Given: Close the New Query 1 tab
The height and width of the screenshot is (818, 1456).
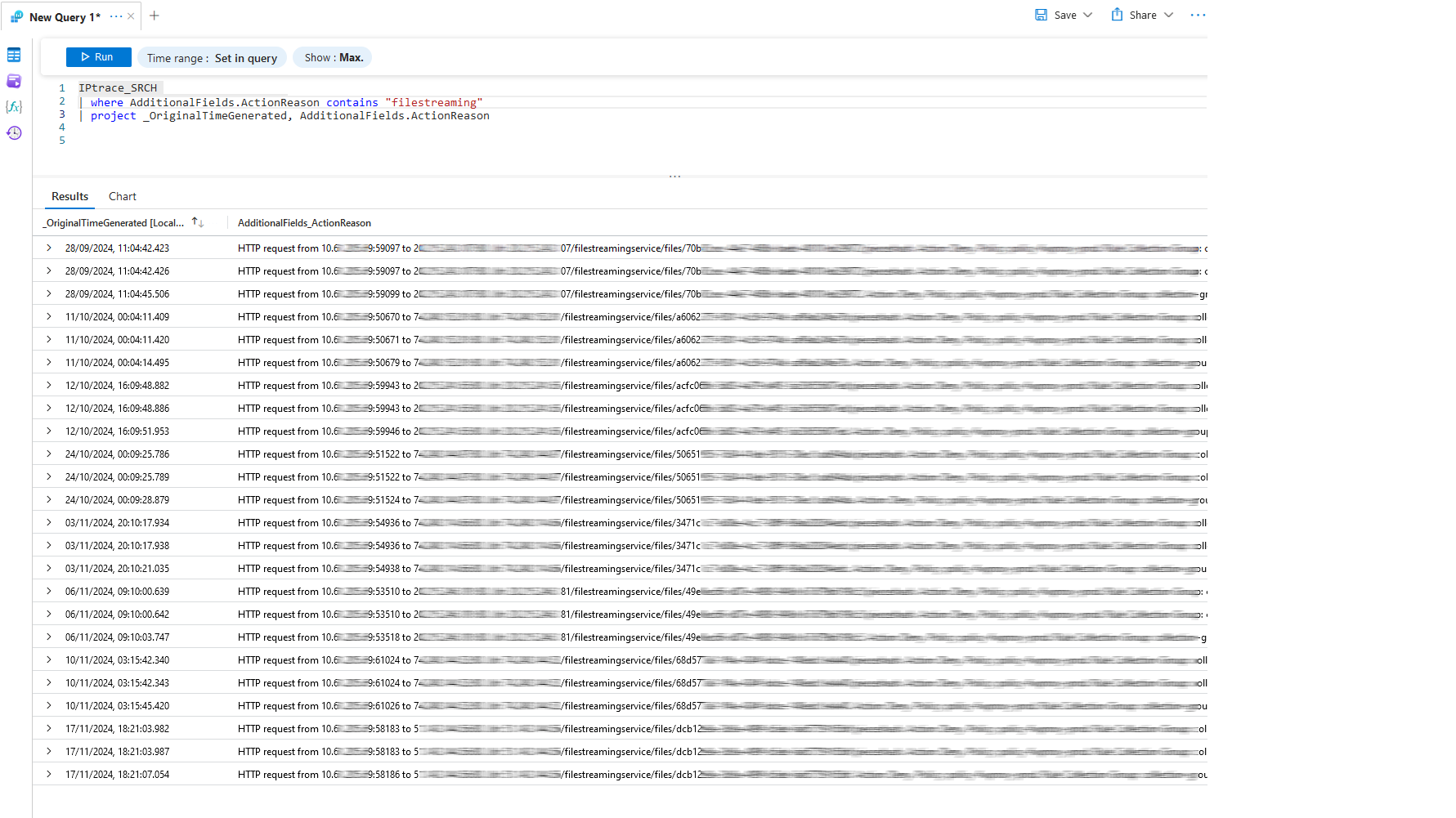Looking at the screenshot, I should pyautogui.click(x=131, y=16).
